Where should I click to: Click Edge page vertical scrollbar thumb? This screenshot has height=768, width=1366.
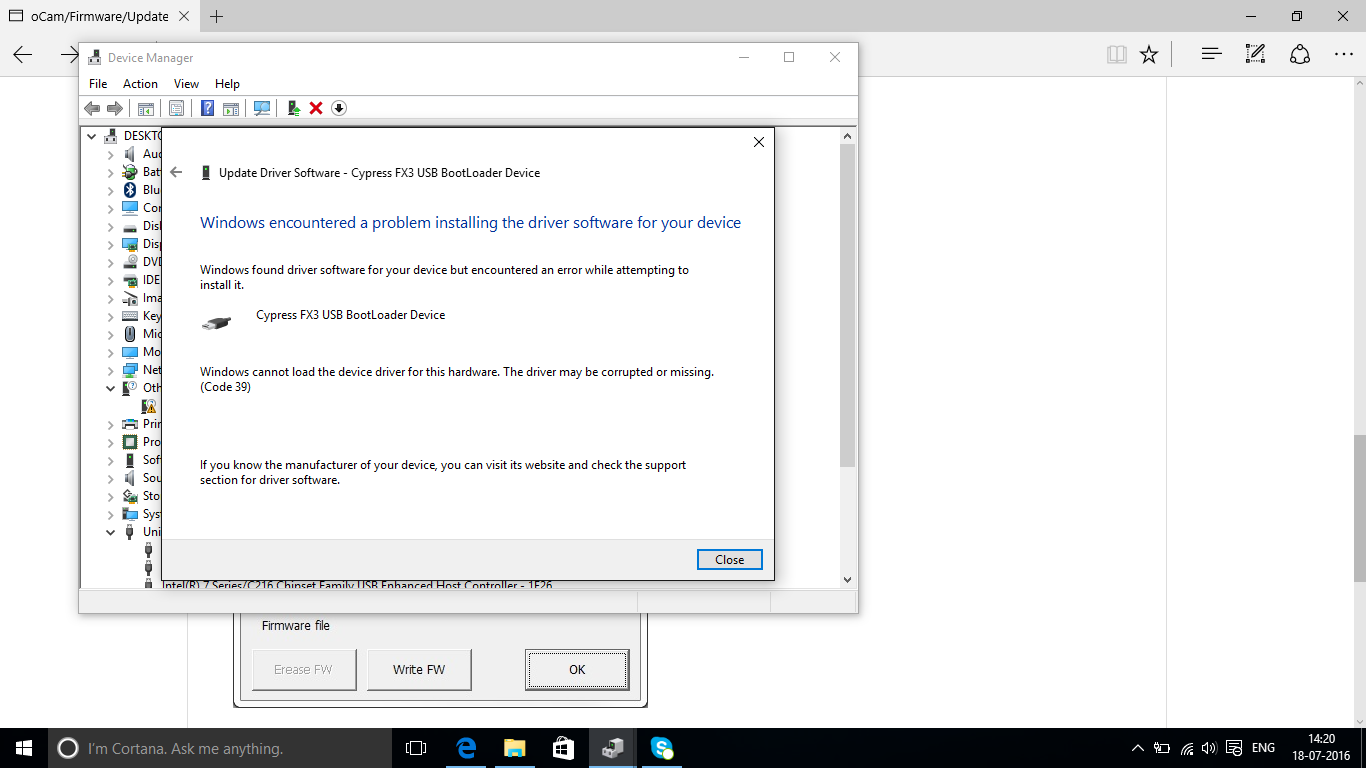click(1360, 508)
